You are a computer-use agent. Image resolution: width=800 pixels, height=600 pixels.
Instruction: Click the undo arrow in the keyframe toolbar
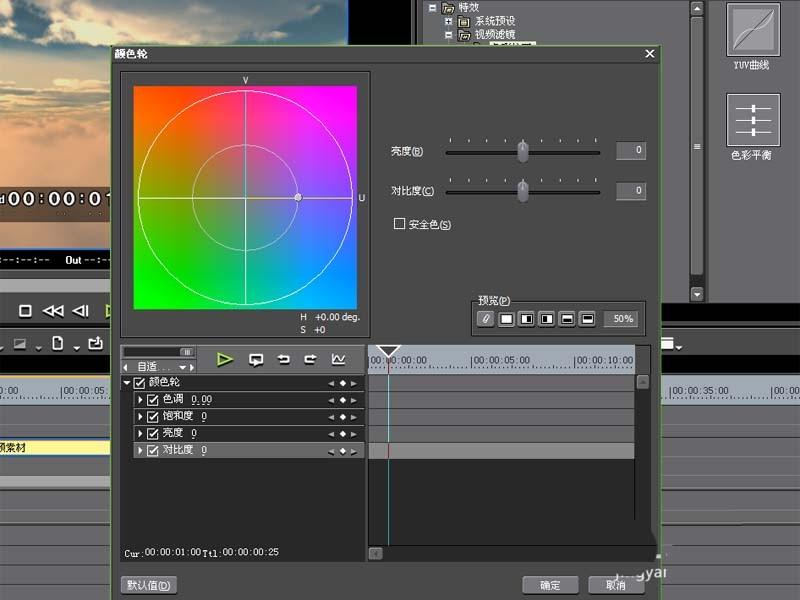[286, 358]
